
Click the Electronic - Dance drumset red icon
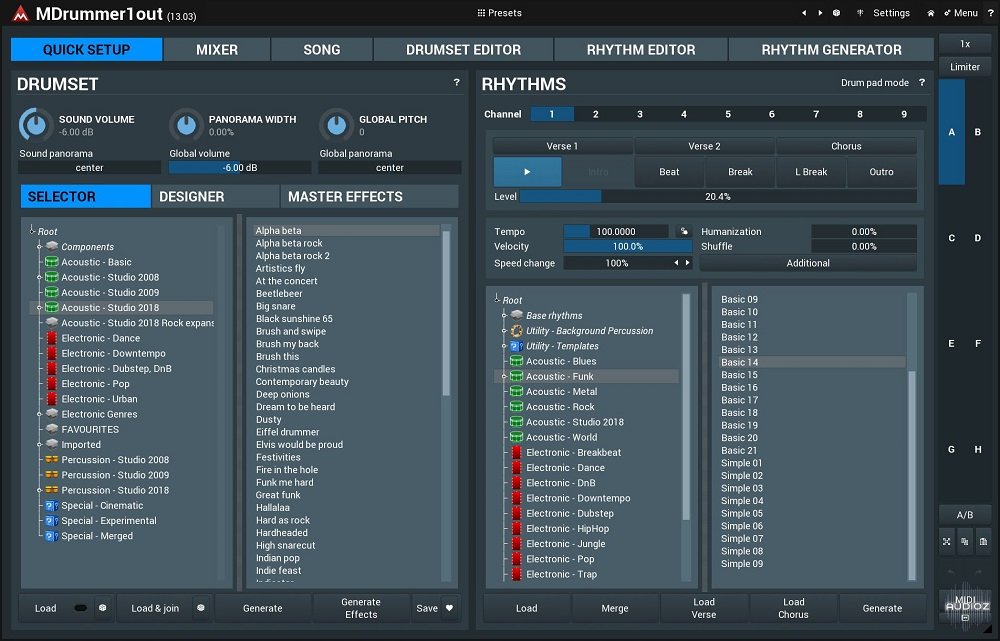coord(52,338)
